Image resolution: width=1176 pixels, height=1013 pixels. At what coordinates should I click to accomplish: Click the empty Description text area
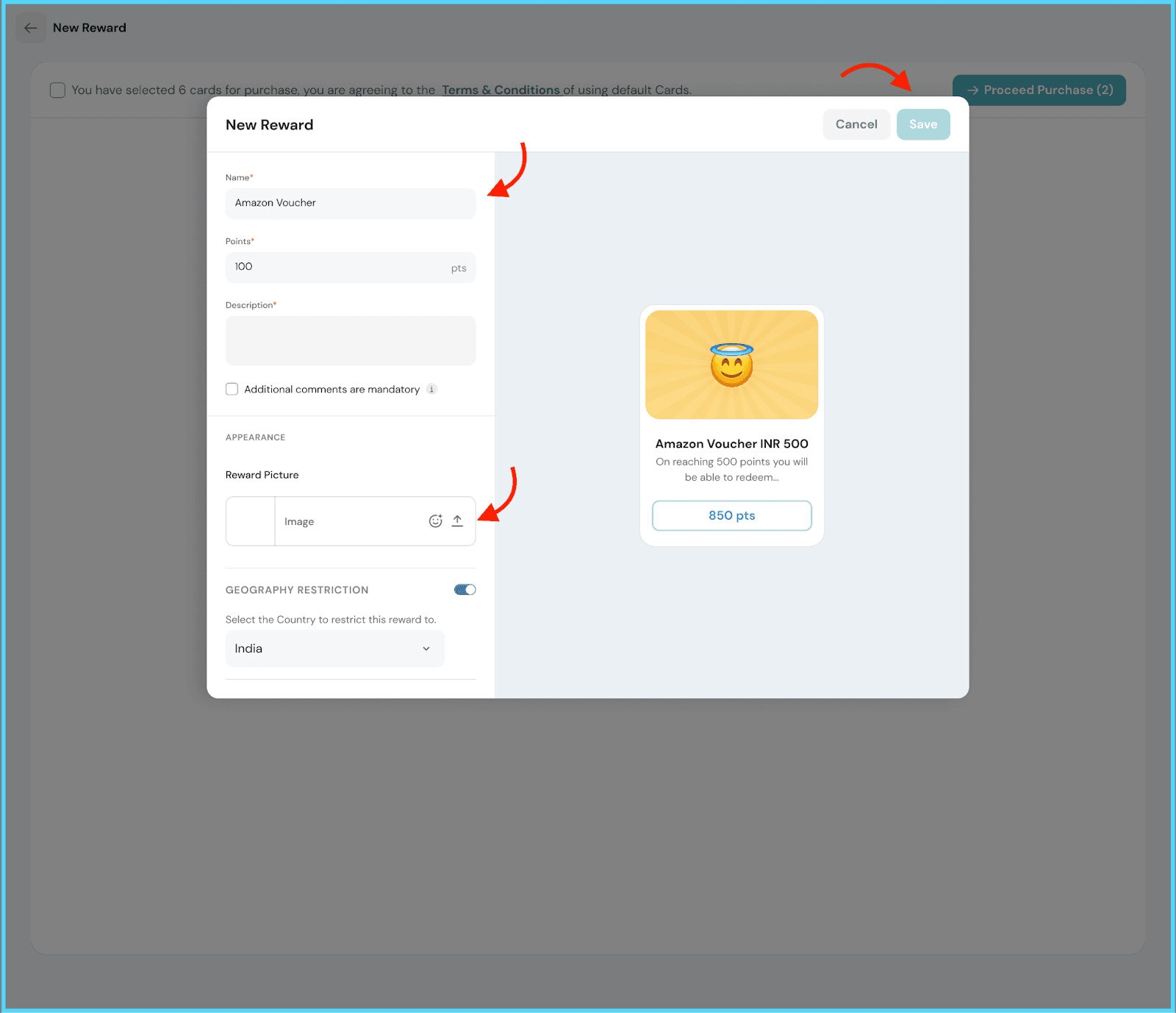[x=351, y=341]
